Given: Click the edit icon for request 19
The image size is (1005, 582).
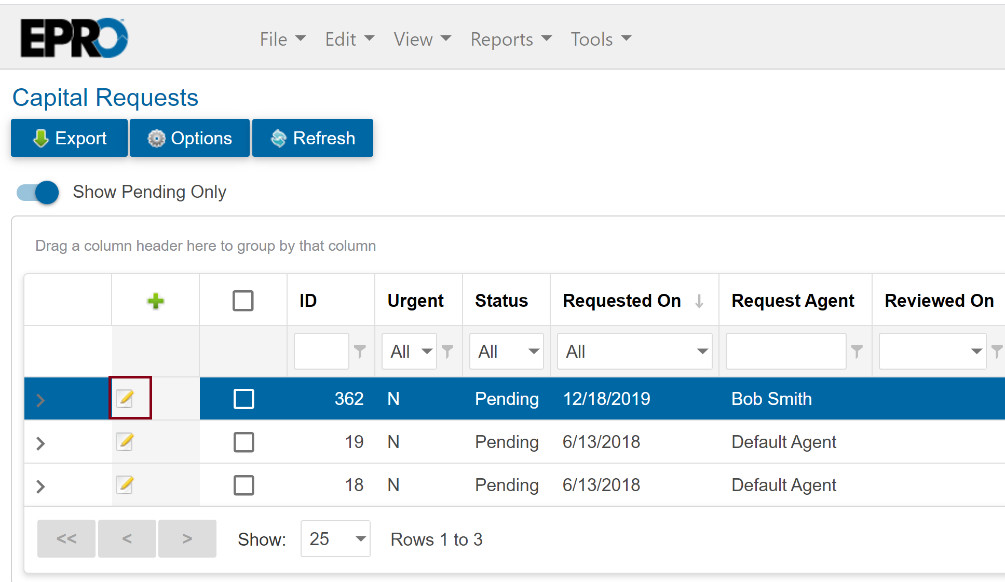Looking at the screenshot, I should coord(125,442).
